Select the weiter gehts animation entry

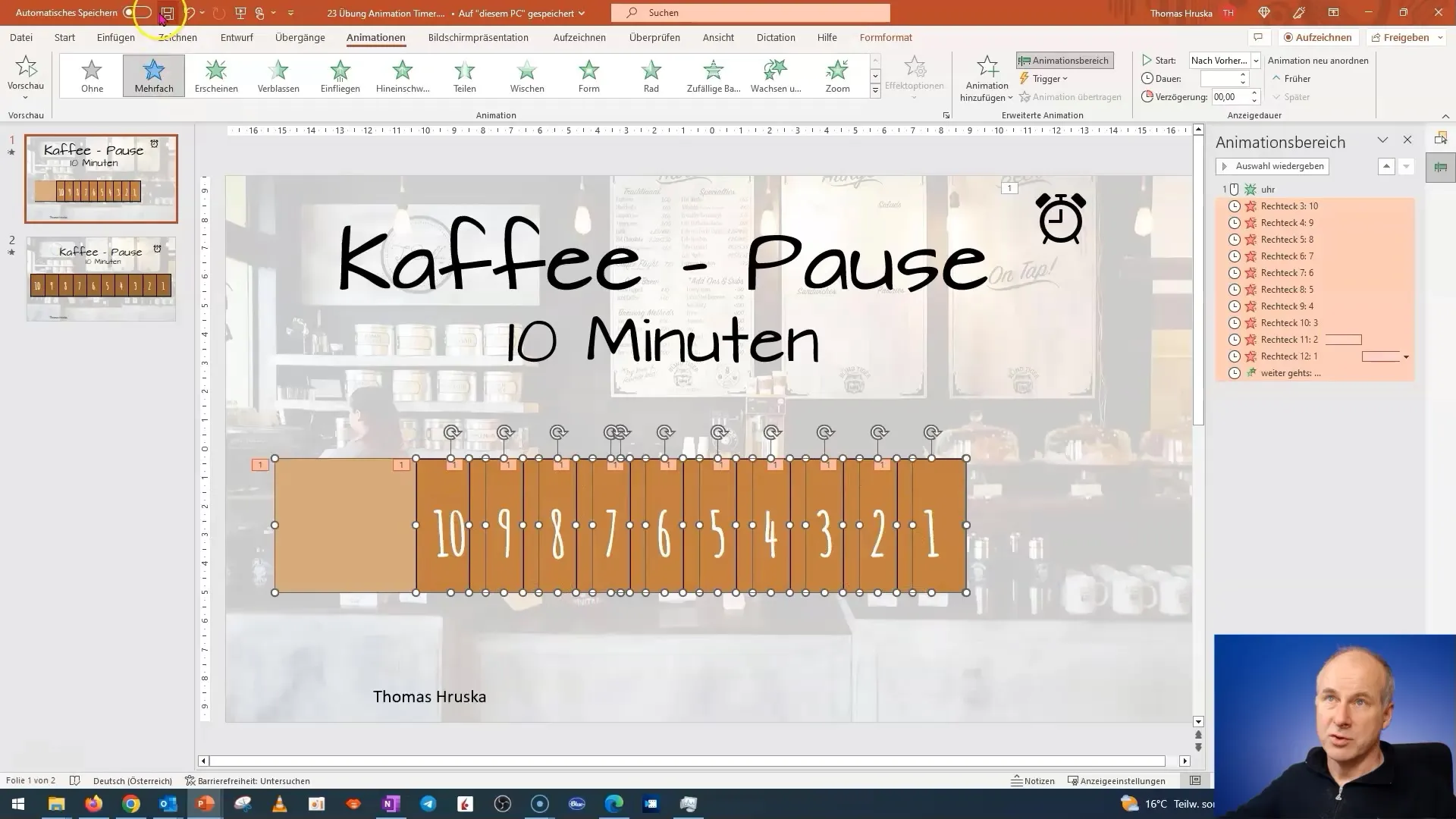pyautogui.click(x=1315, y=373)
